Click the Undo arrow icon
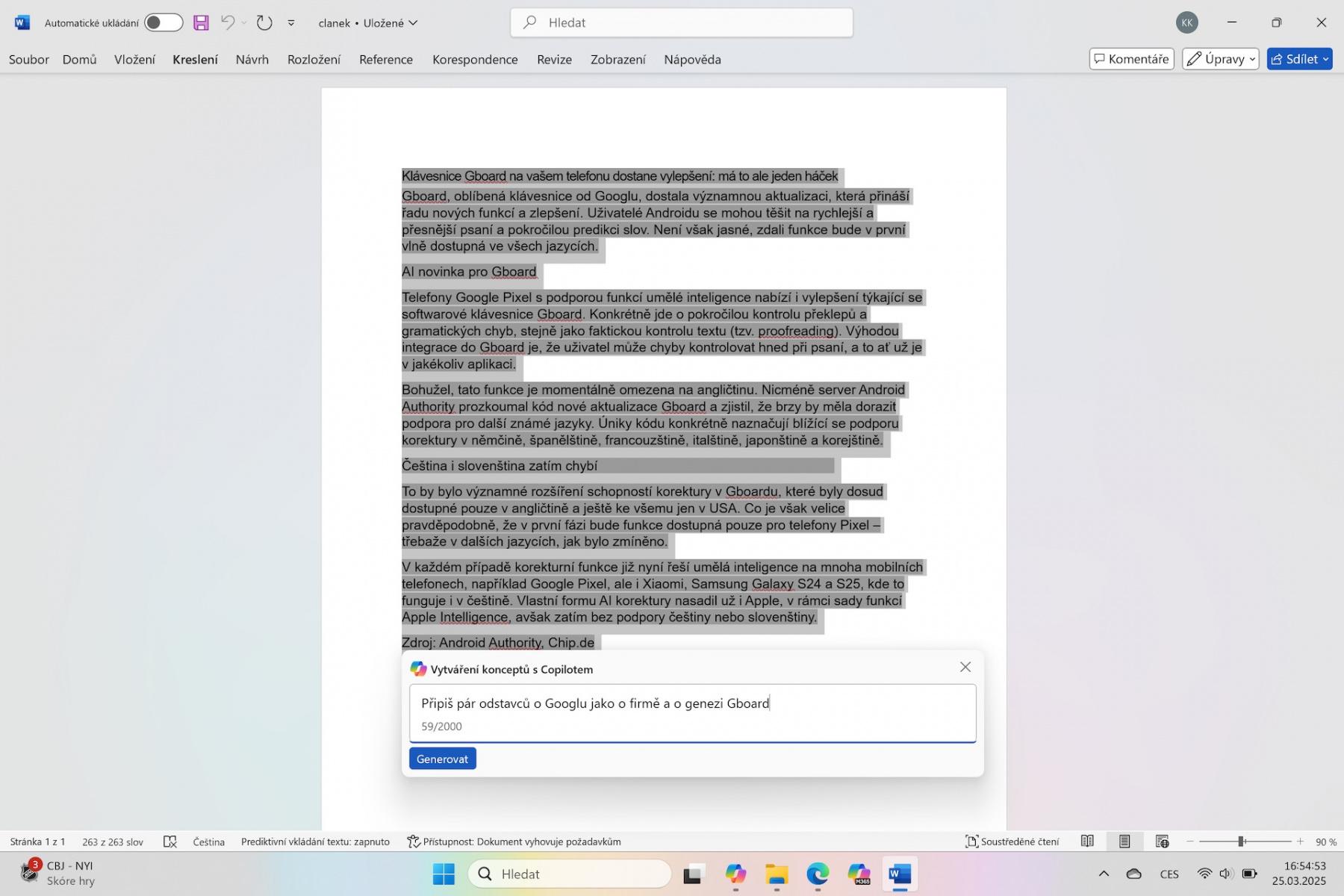The width and height of the screenshot is (1344, 896). pos(228,22)
